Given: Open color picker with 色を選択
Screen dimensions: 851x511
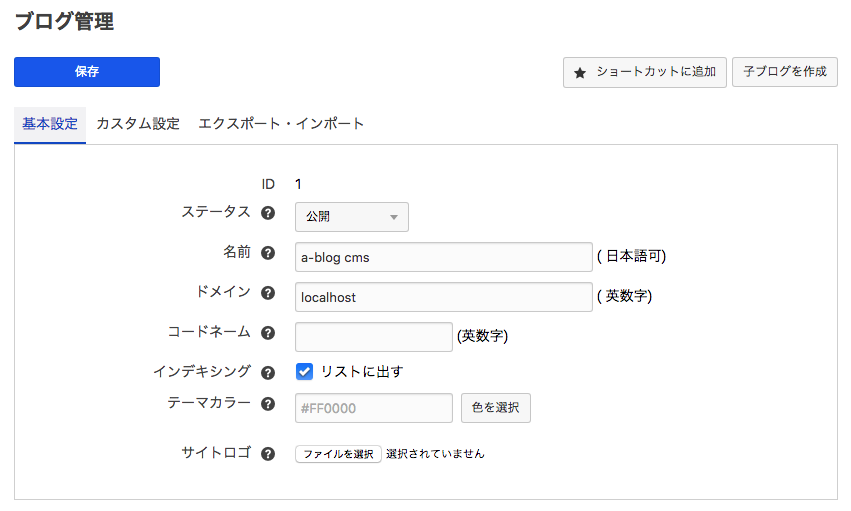Looking at the screenshot, I should (x=495, y=408).
